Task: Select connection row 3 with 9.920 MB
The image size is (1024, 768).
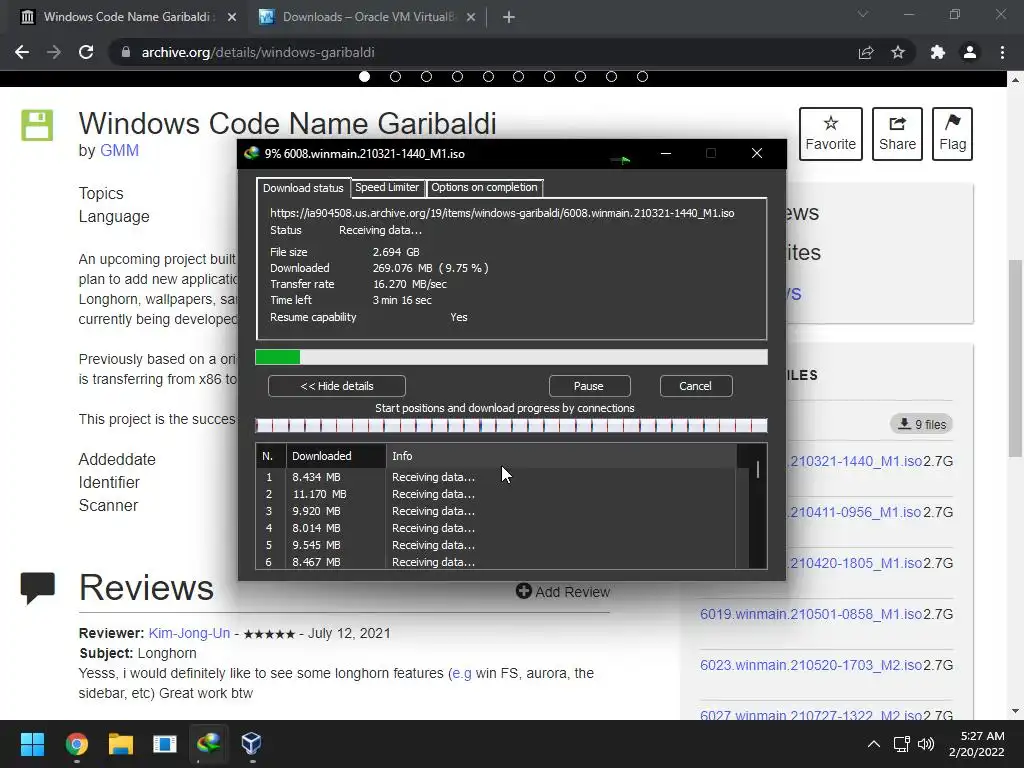Action: tap(496, 511)
